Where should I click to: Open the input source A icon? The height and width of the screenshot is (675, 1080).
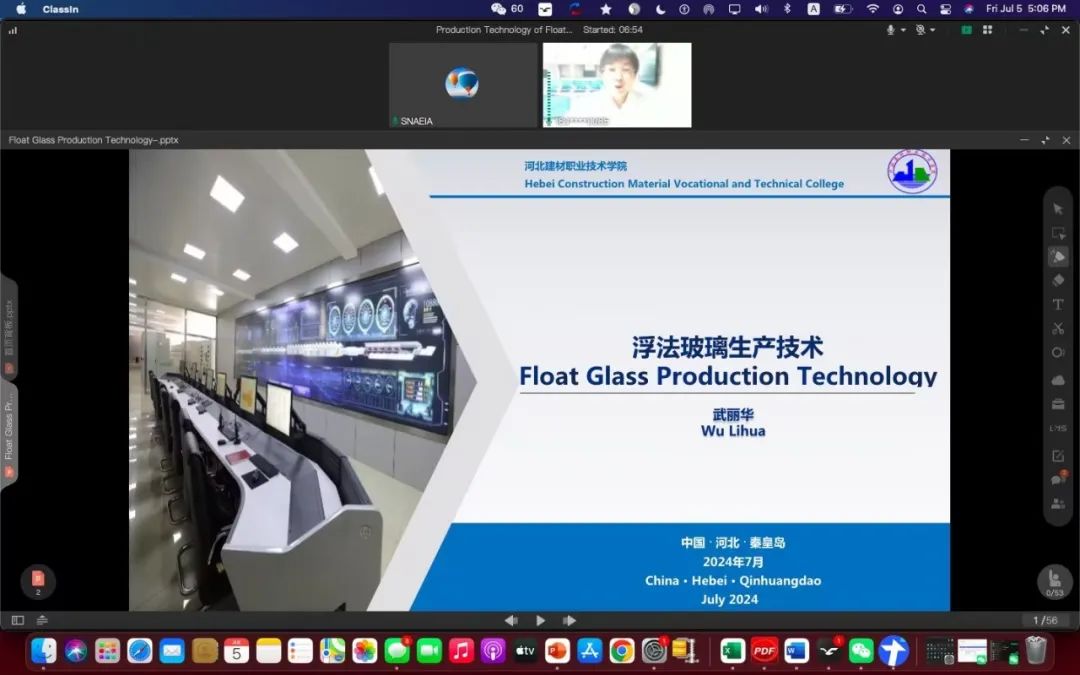813,9
